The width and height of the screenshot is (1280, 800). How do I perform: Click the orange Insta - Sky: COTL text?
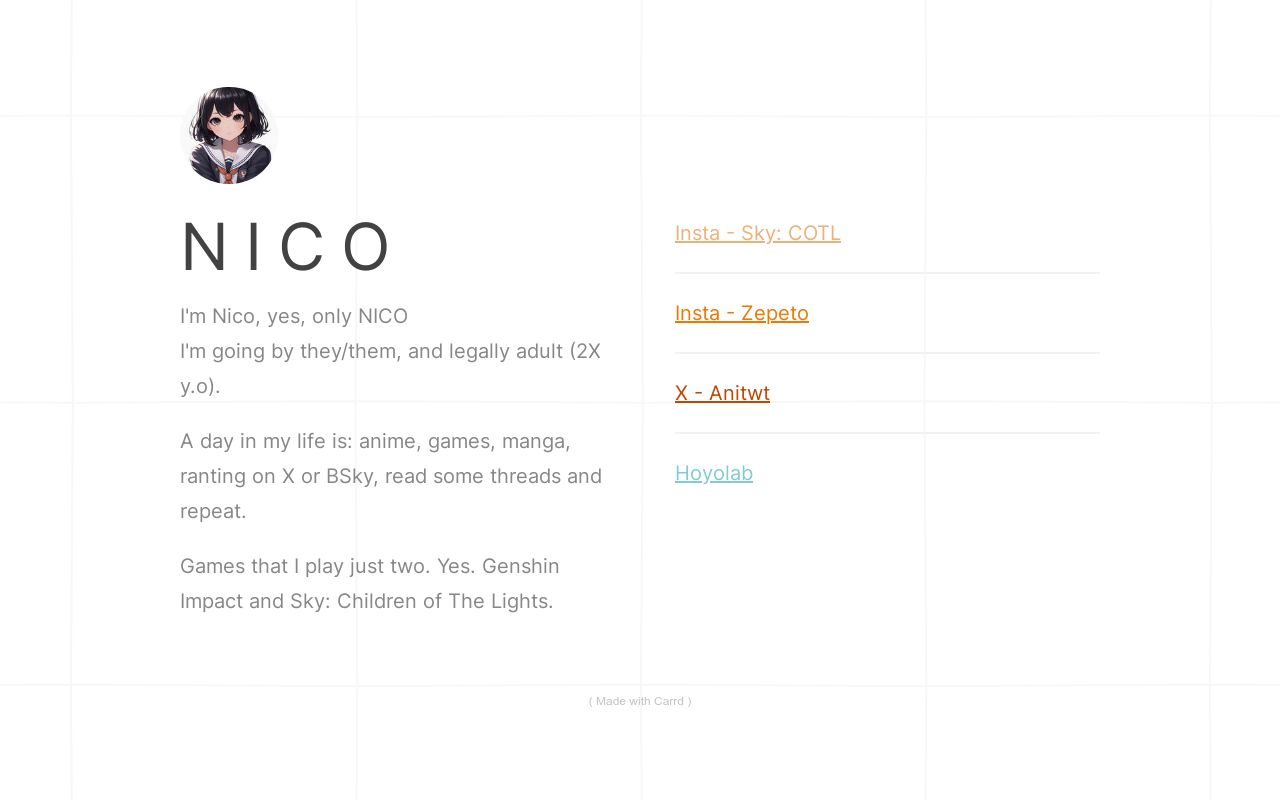coord(757,233)
